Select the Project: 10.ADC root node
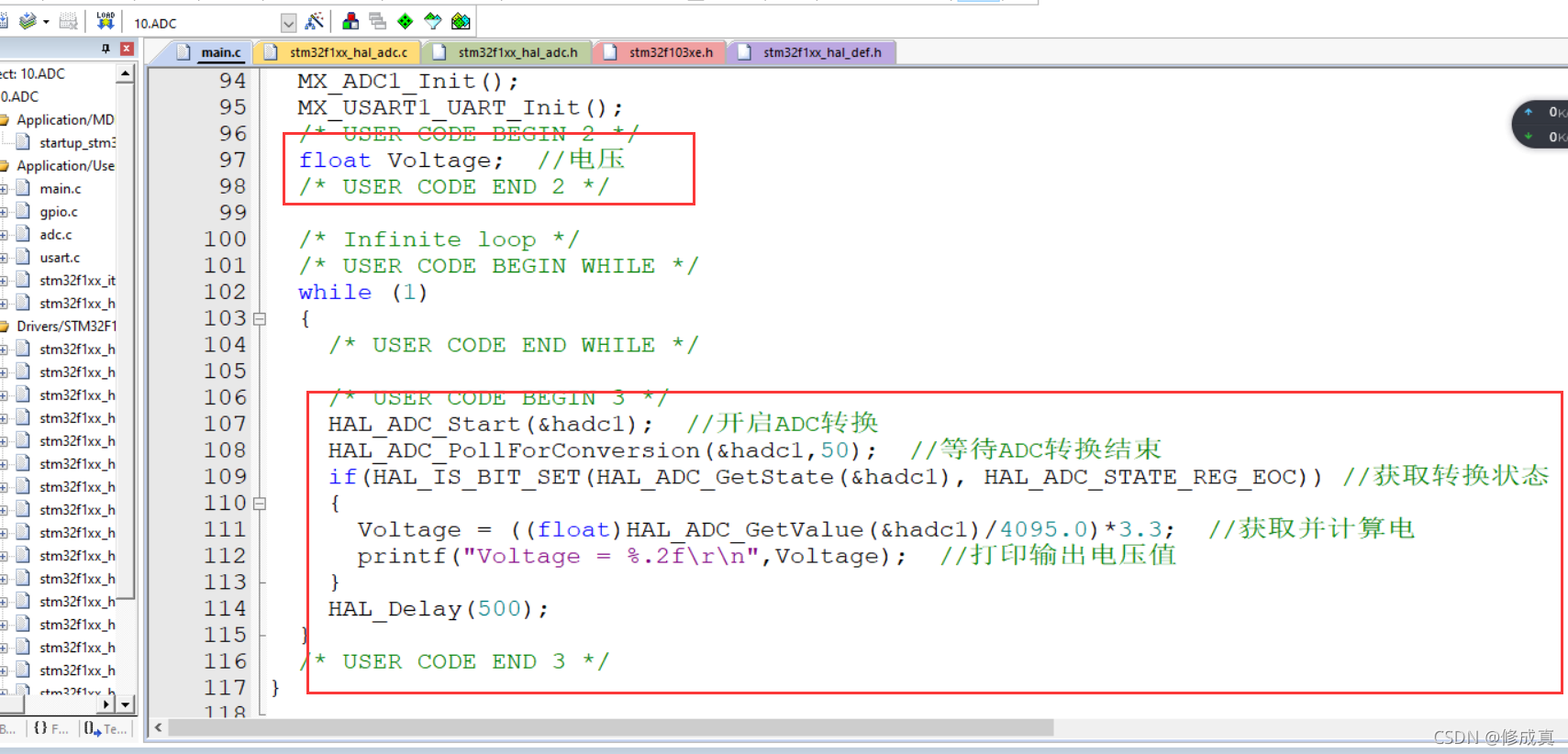1568x754 pixels. 32,73
